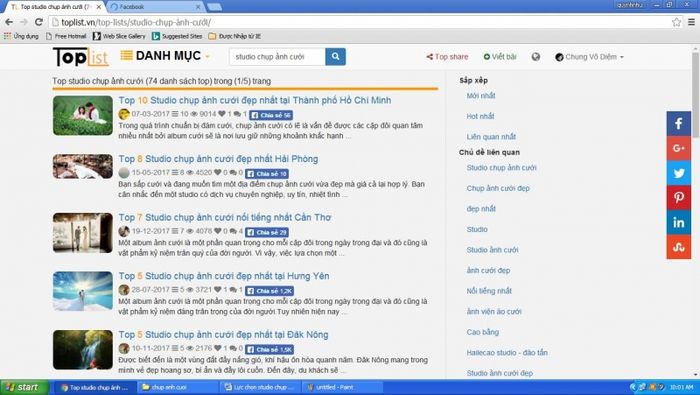700x395 pixels.
Task: Expand the DANH MỤC dropdown
Action: tap(165, 56)
